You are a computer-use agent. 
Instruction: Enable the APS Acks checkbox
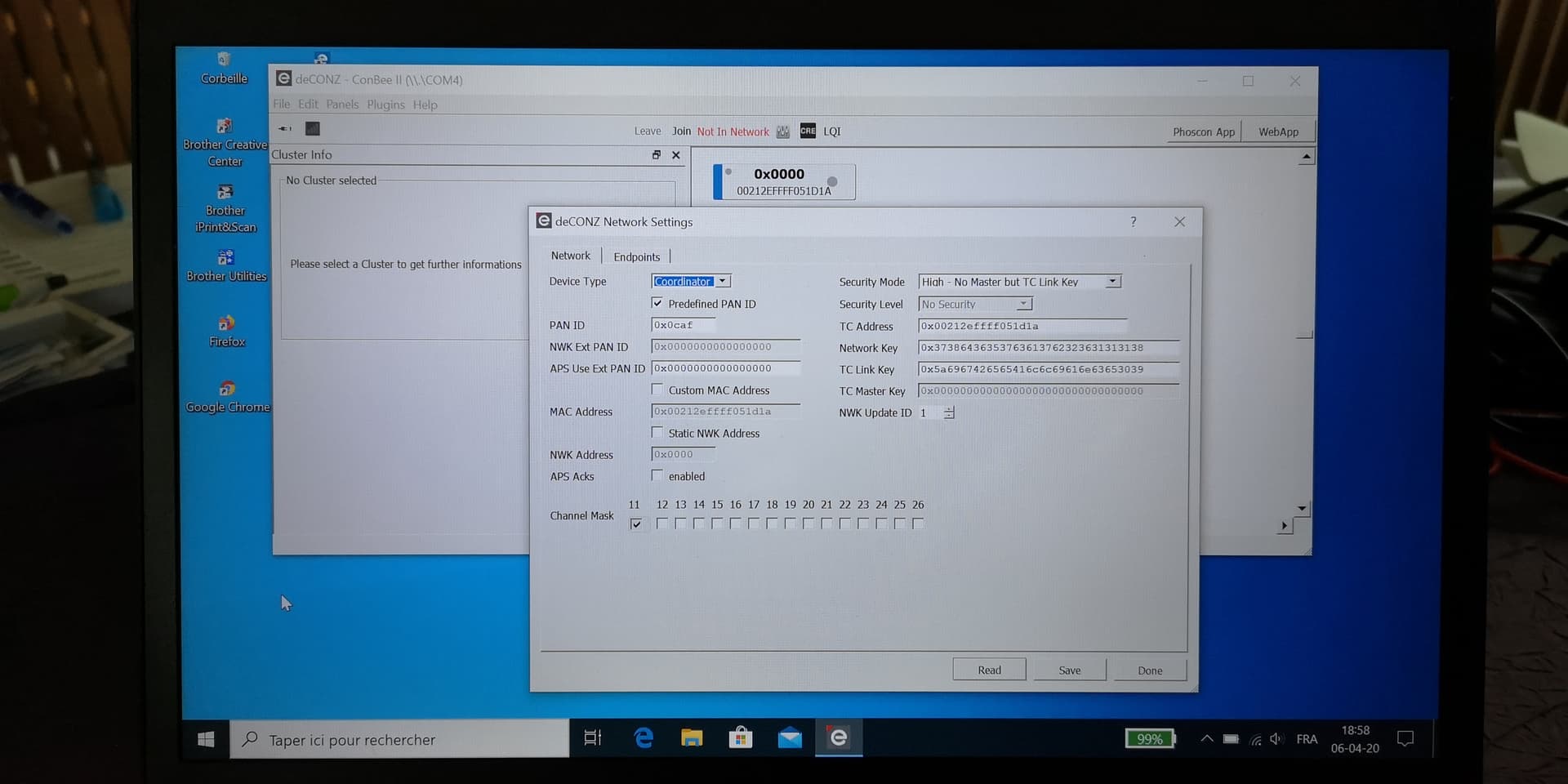pyautogui.click(x=657, y=475)
